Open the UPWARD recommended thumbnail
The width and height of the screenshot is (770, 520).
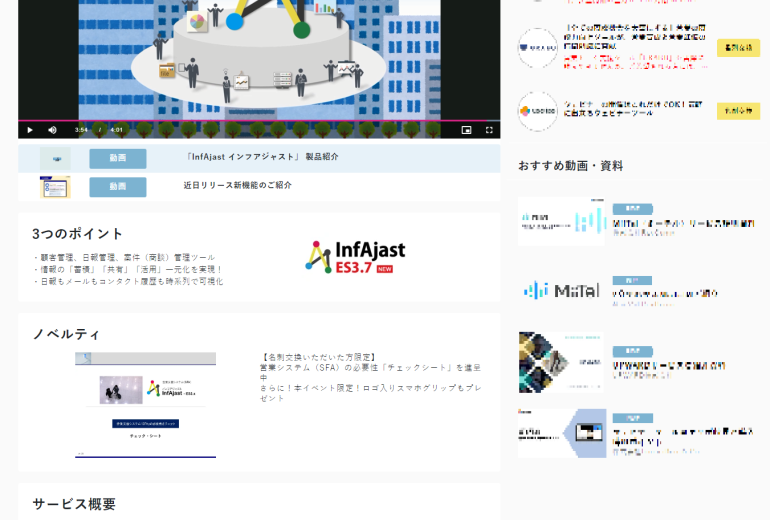pyautogui.click(x=562, y=362)
